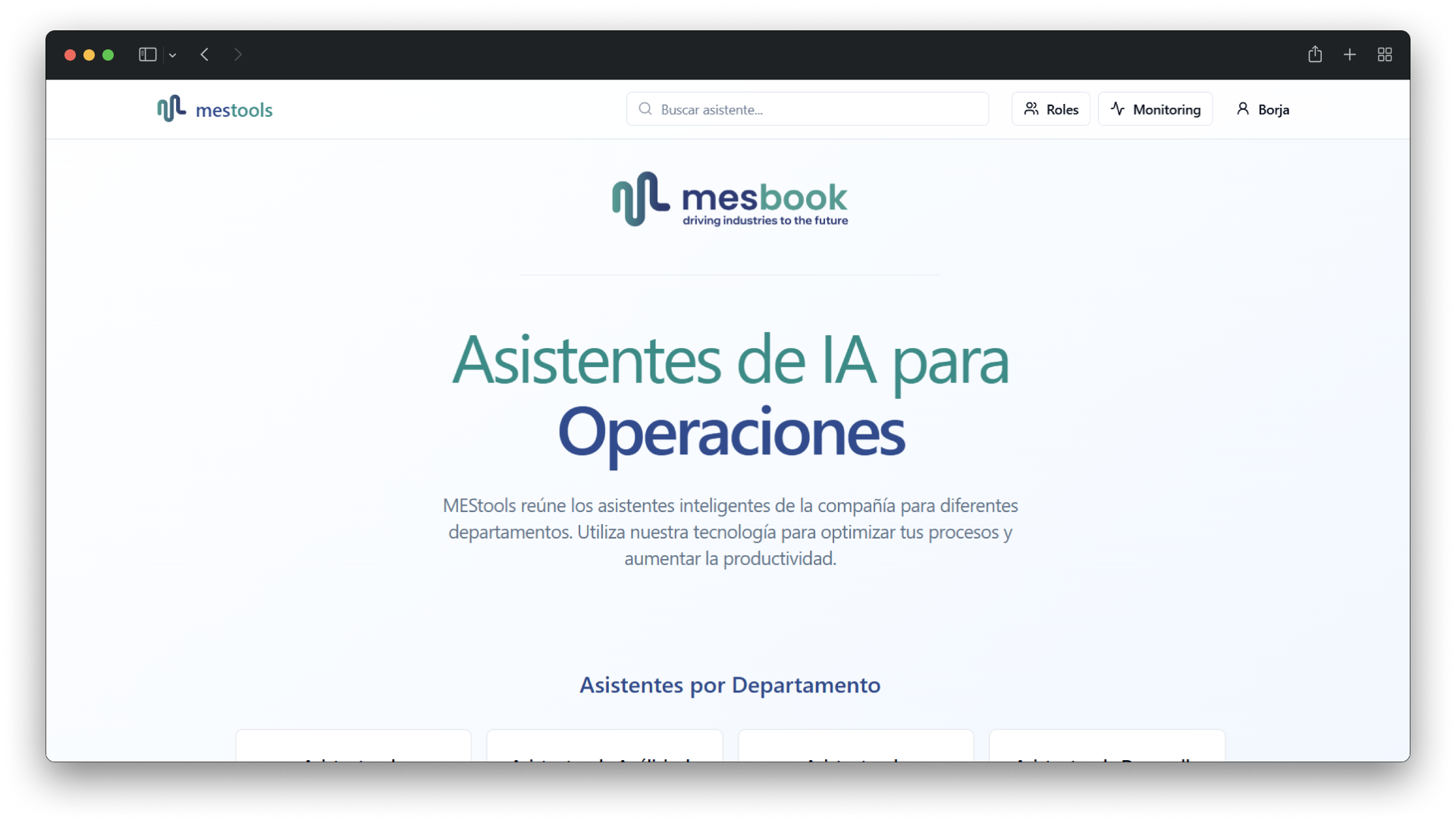The width and height of the screenshot is (1456, 823).
Task: Click the mestools brand name link
Action: point(234,110)
